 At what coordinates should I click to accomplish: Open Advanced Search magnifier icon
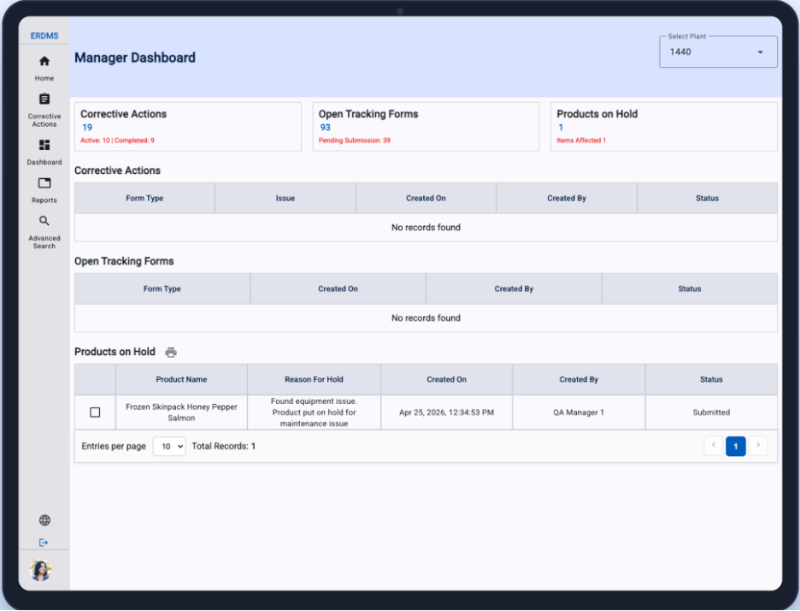[44, 221]
